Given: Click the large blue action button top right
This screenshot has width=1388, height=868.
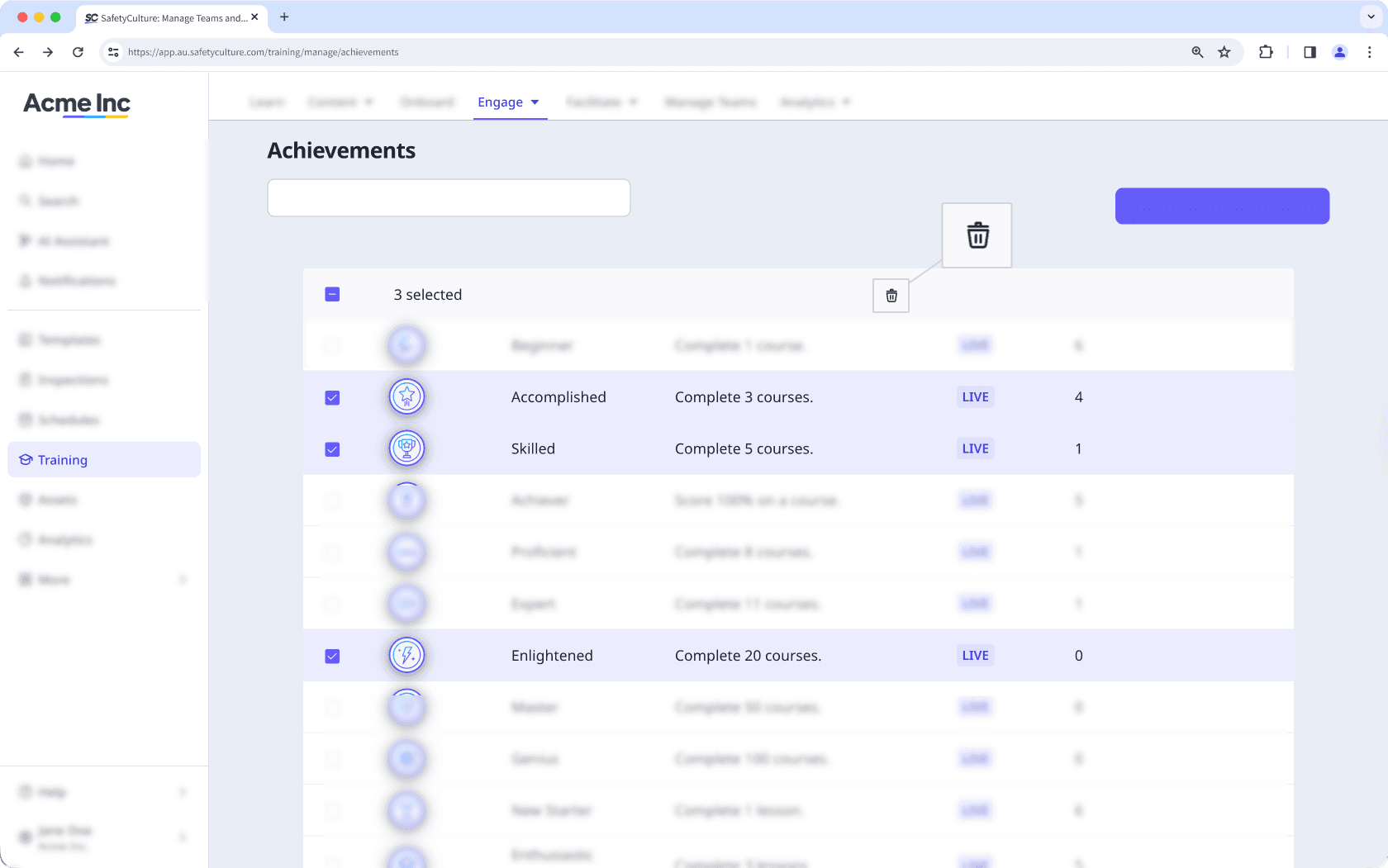Looking at the screenshot, I should 1222,206.
